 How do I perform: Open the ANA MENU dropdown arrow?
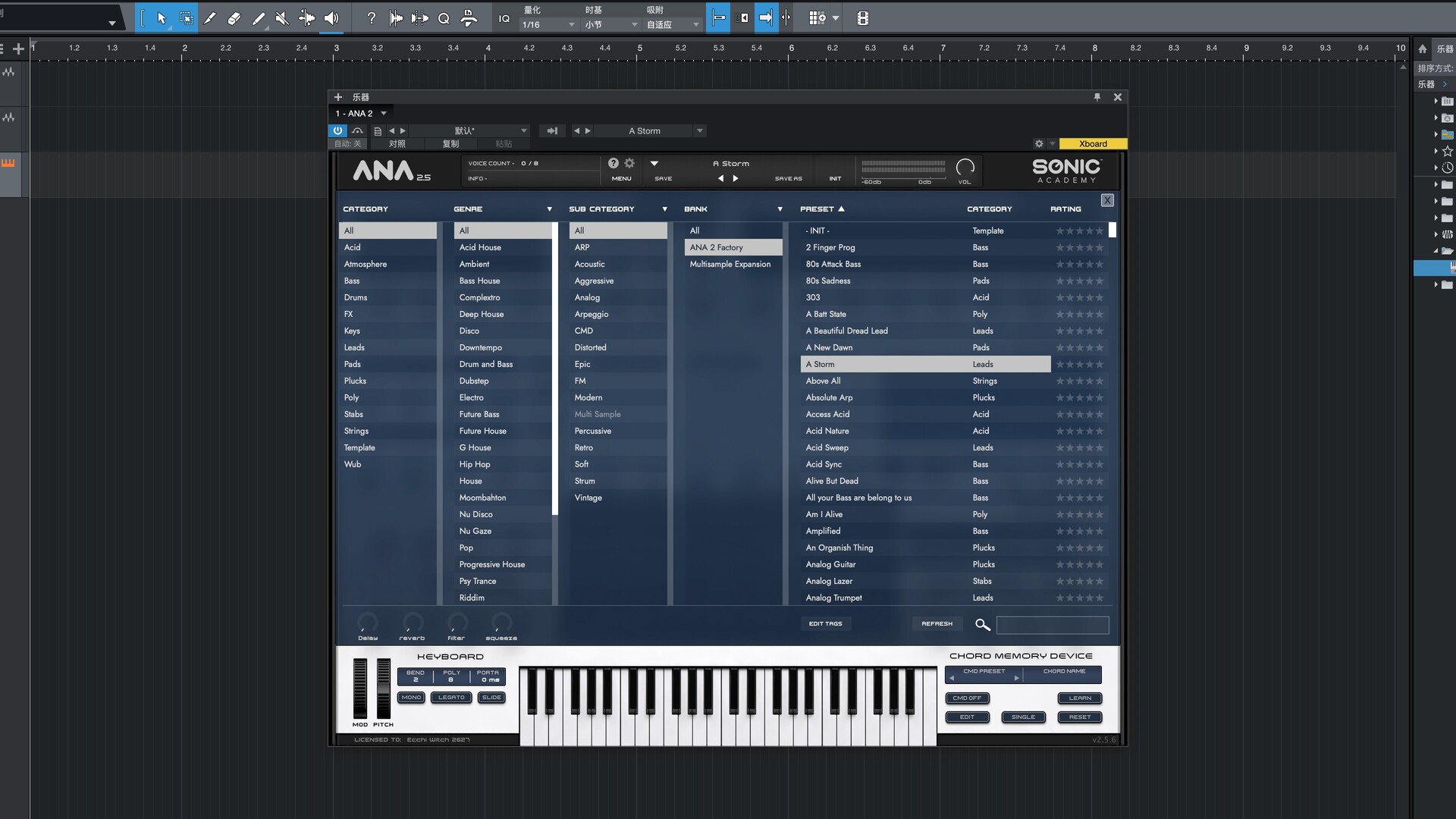pos(654,163)
